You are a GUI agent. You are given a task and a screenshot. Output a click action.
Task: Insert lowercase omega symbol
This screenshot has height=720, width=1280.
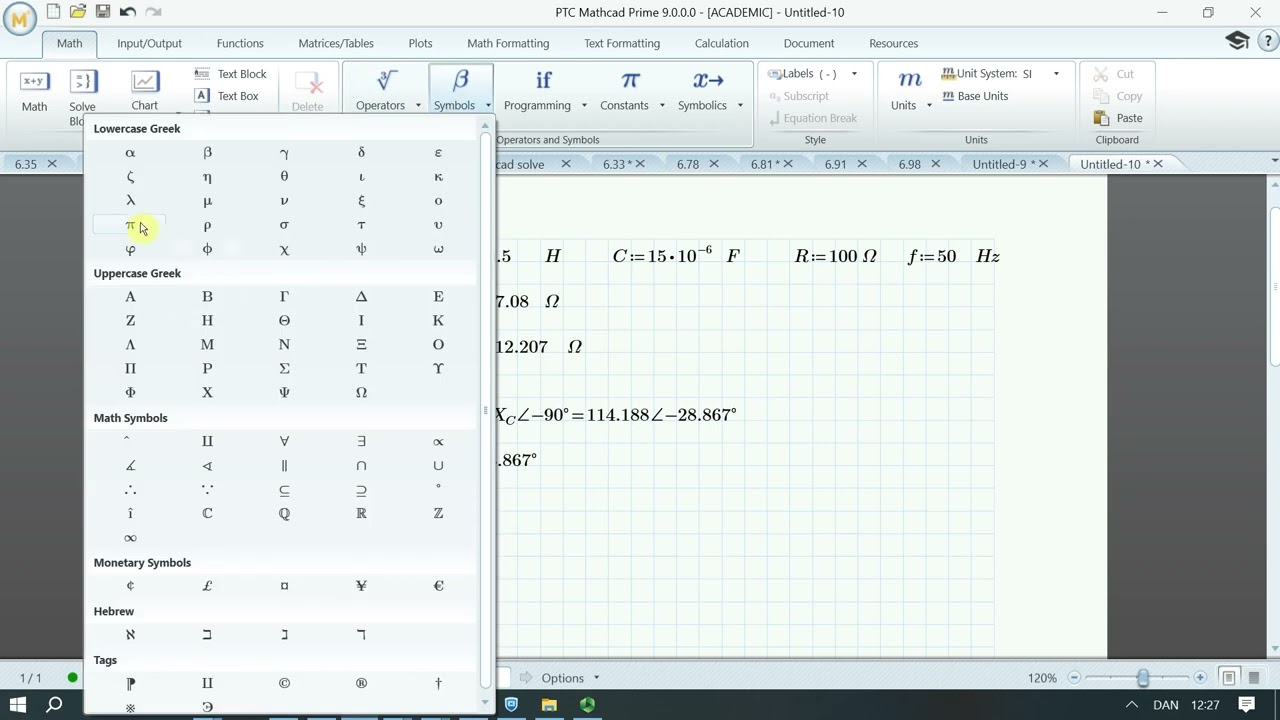point(438,249)
